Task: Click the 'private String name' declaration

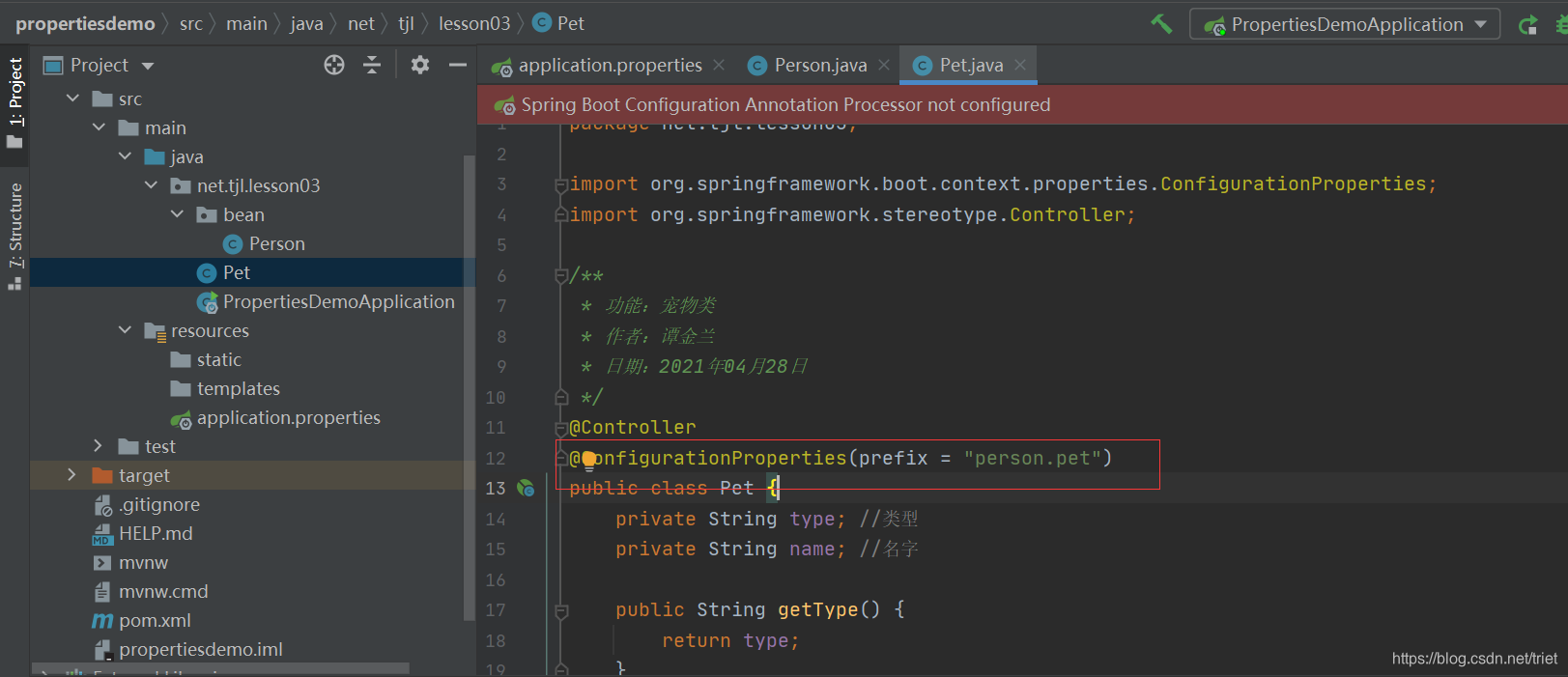Action: [x=730, y=549]
